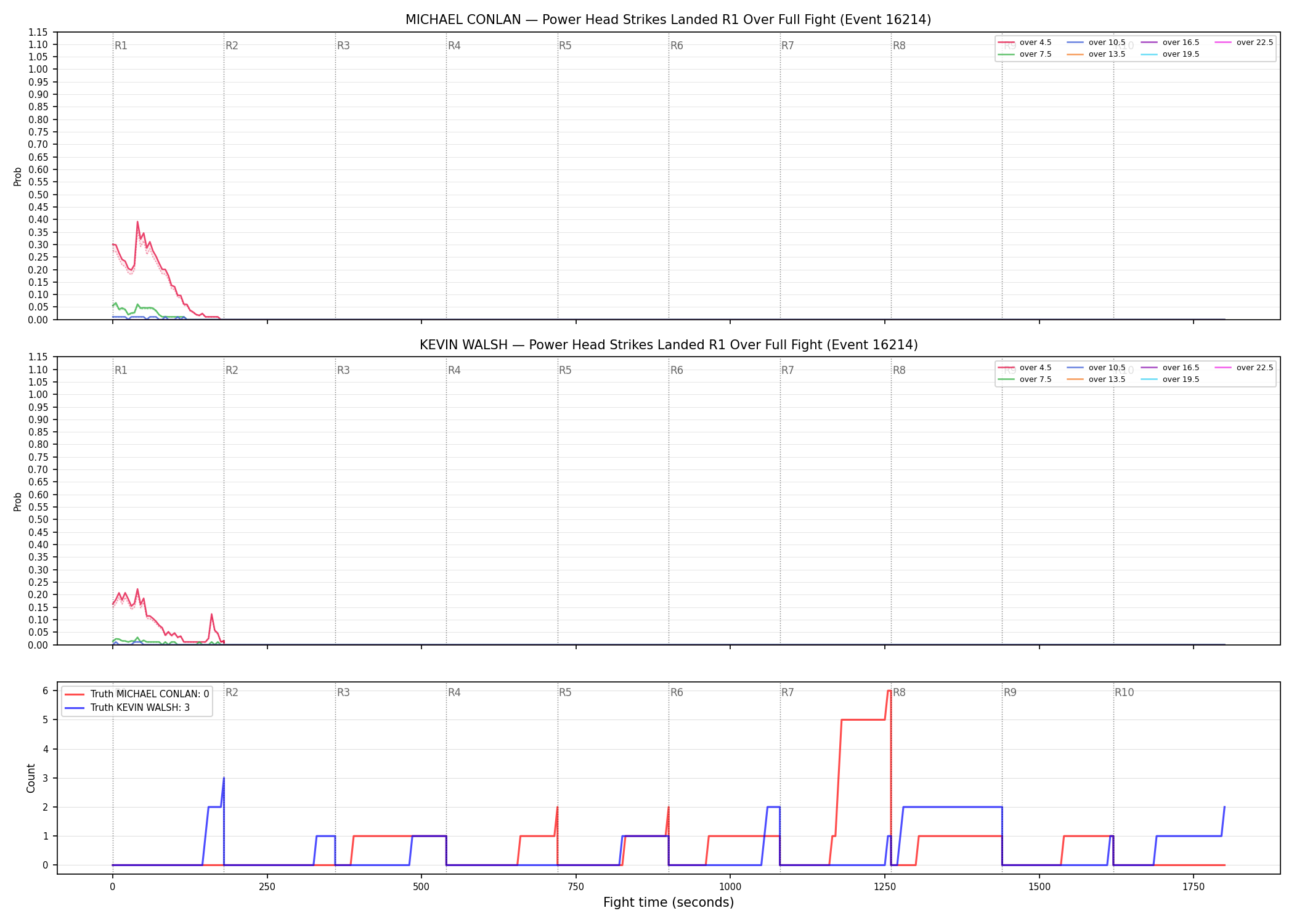Click the R6 round label in Walsh chart

click(677, 370)
